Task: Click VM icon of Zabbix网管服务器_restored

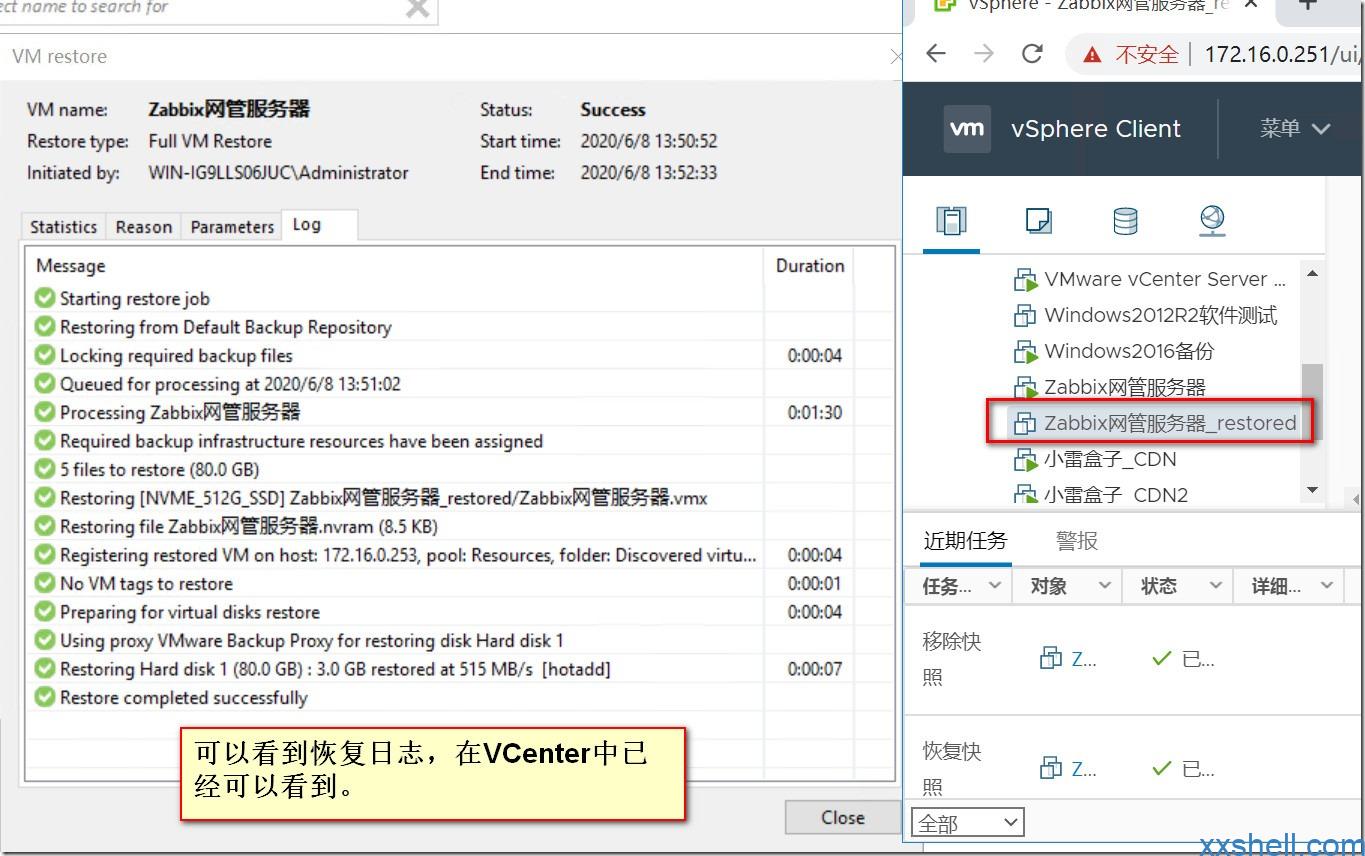Action: (1025, 424)
